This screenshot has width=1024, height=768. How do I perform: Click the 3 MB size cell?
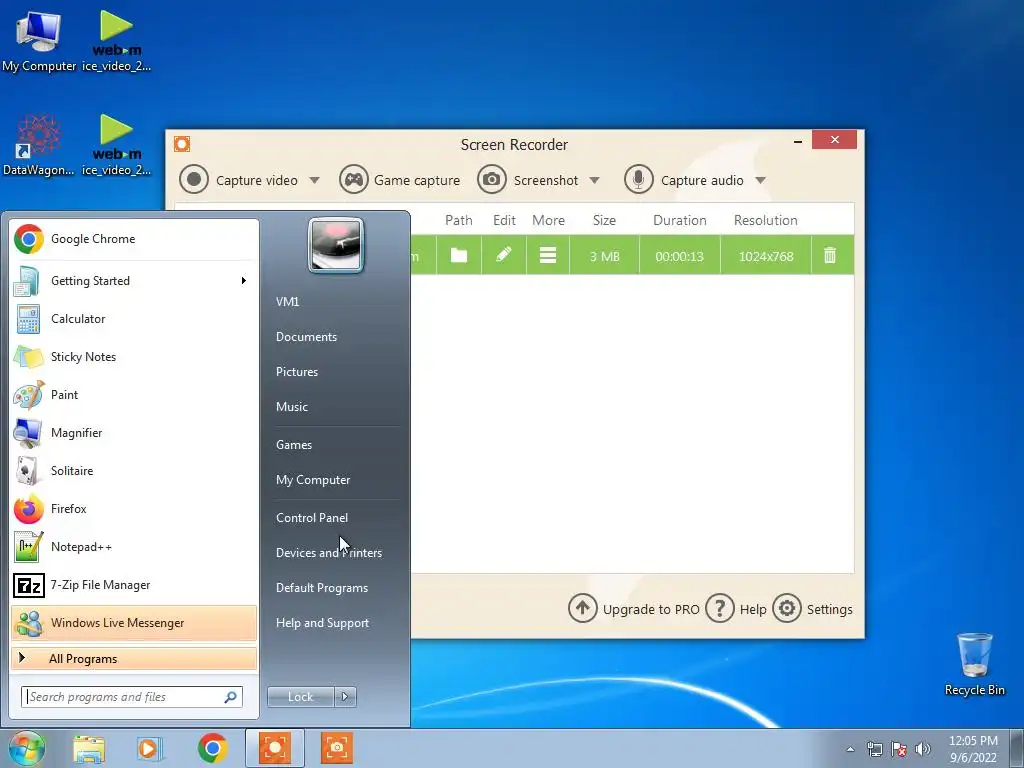604,256
